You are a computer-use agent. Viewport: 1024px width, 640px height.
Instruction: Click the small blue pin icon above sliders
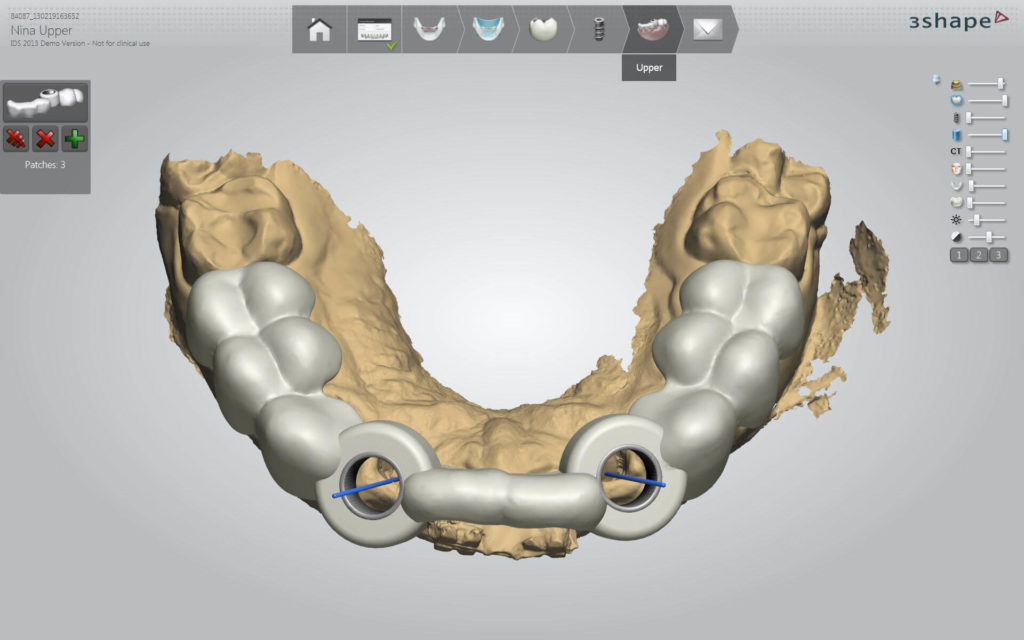click(936, 80)
